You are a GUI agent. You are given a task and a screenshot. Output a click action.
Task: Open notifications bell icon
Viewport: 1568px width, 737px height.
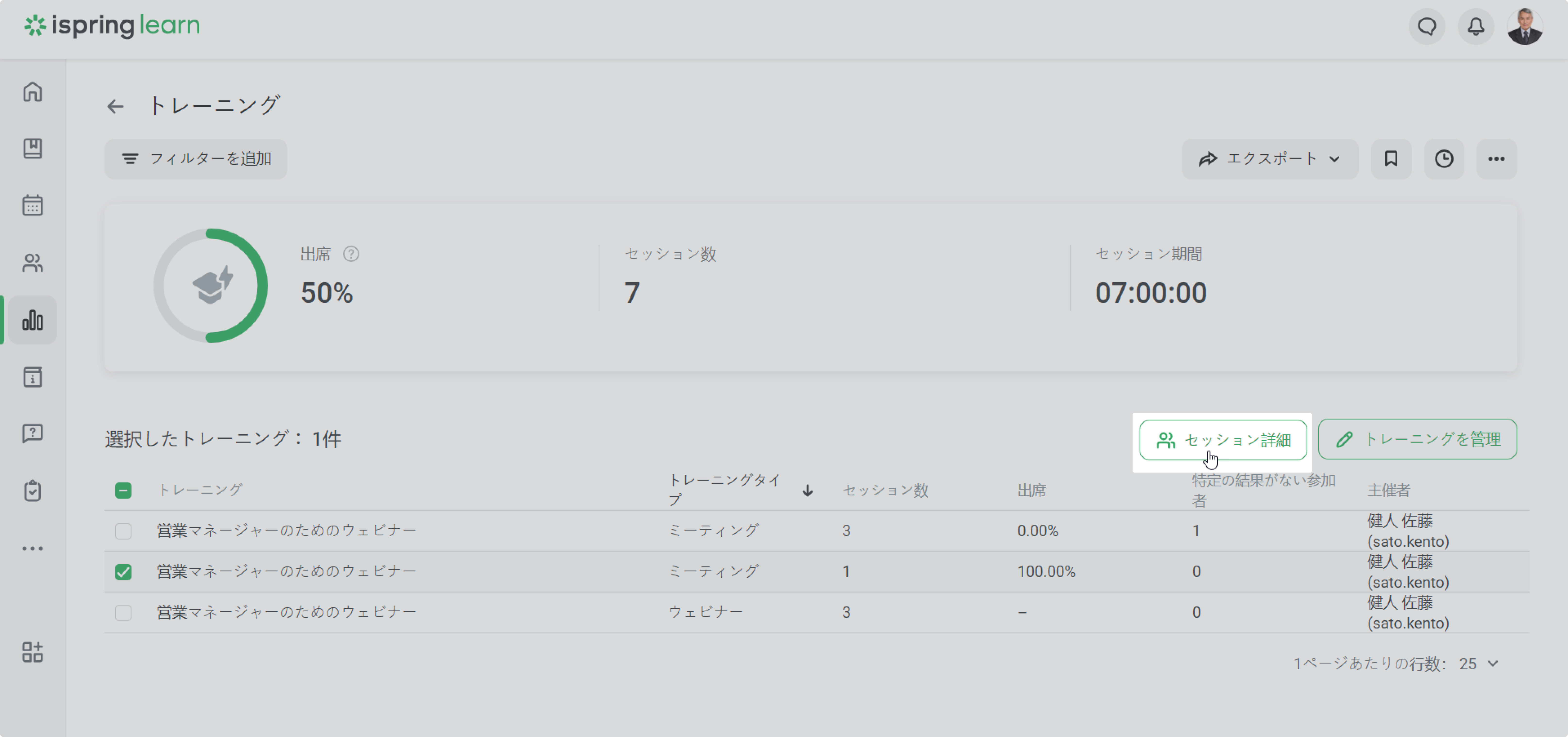tap(1476, 27)
